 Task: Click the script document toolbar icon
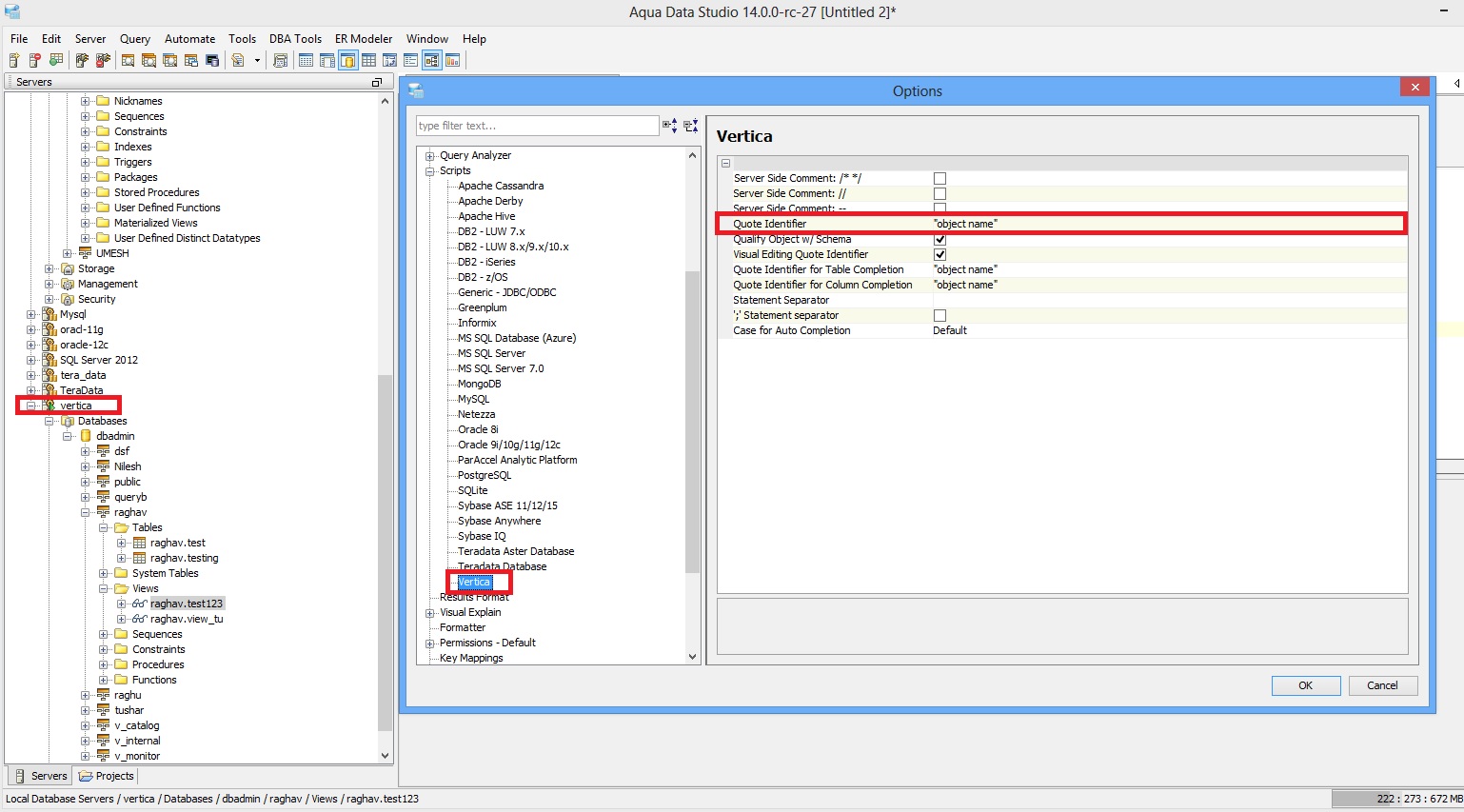[238, 60]
